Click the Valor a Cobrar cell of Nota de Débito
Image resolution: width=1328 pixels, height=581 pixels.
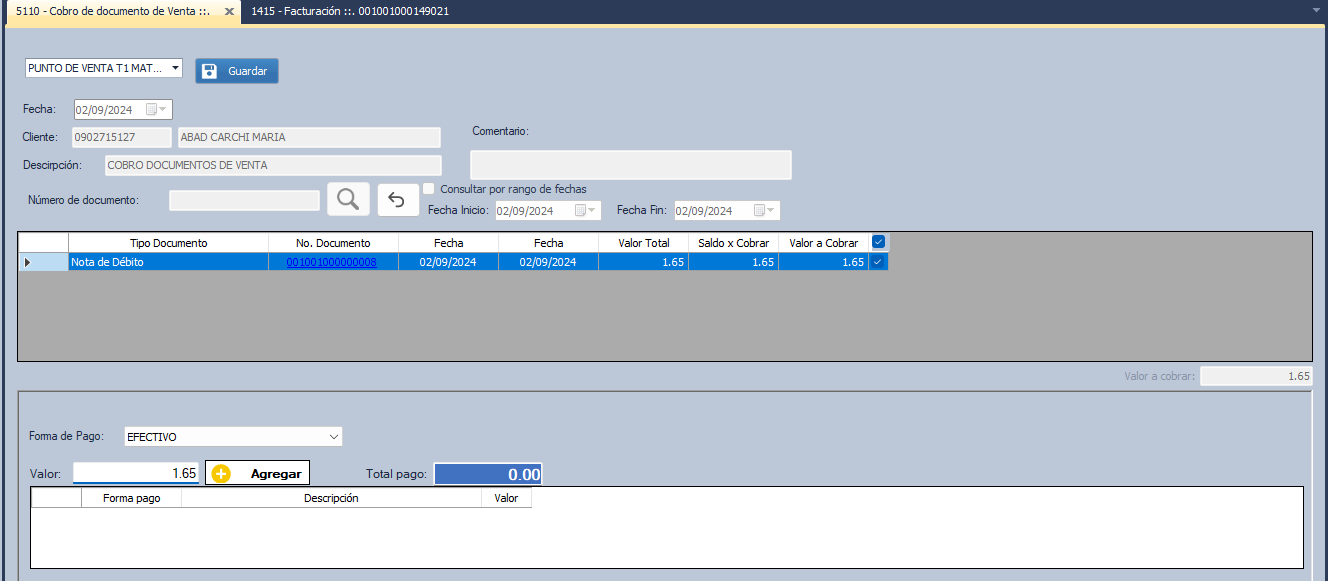823,262
